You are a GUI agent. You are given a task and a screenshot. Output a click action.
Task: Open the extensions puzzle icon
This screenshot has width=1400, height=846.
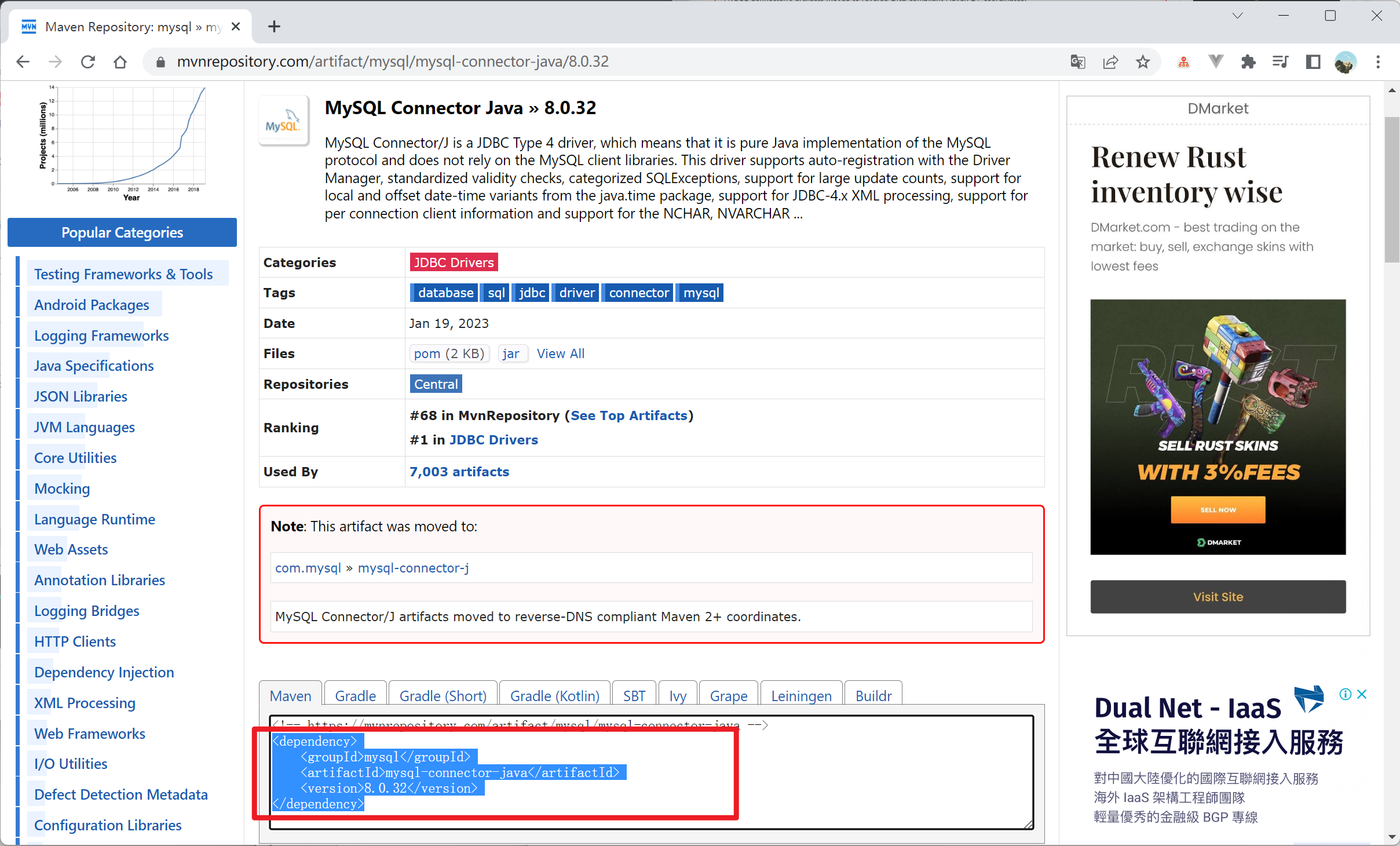pyautogui.click(x=1248, y=62)
